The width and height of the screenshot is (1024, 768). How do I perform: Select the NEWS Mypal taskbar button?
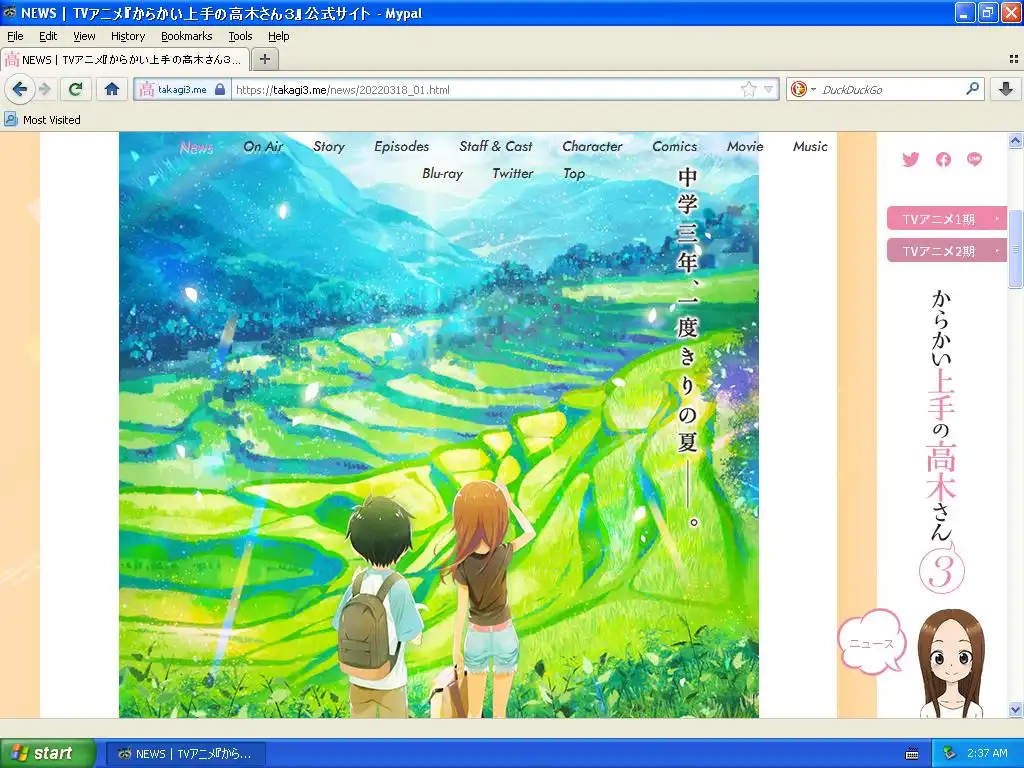[x=185, y=754]
